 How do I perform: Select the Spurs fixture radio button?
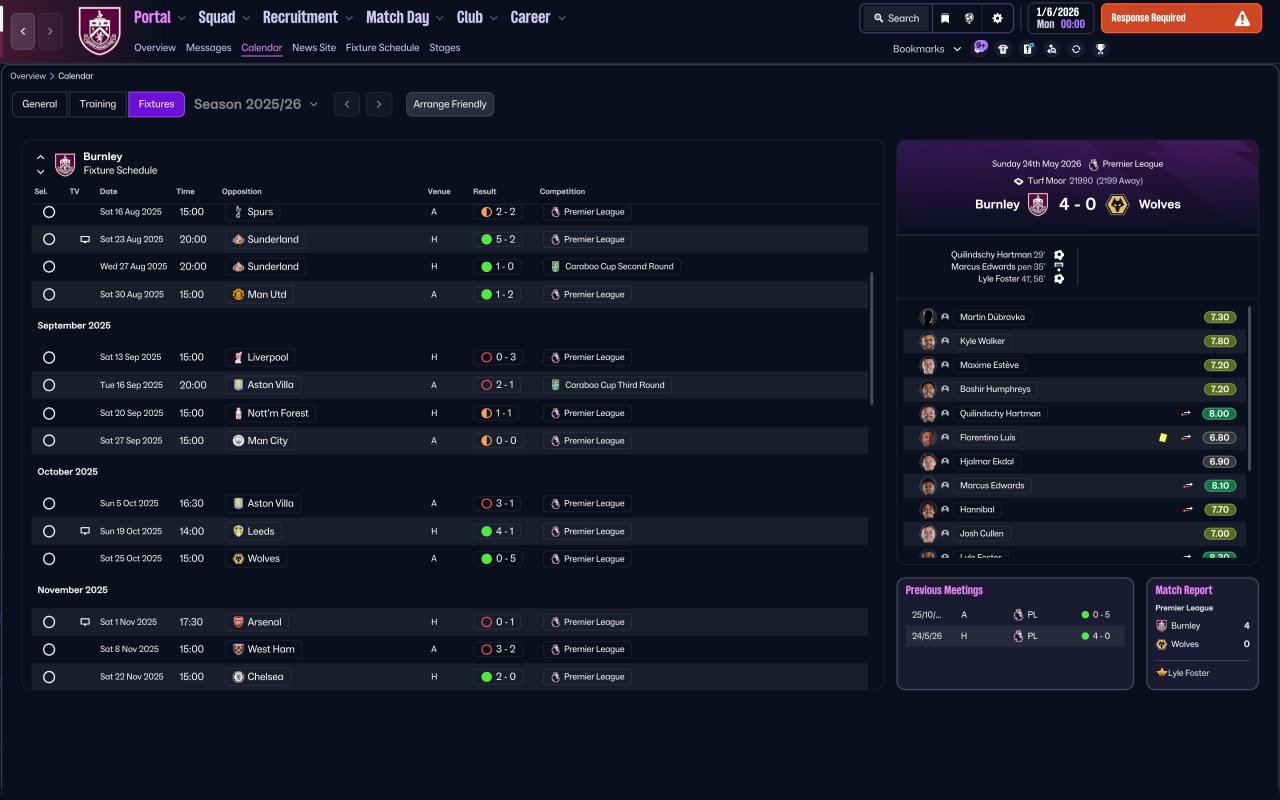[49, 212]
